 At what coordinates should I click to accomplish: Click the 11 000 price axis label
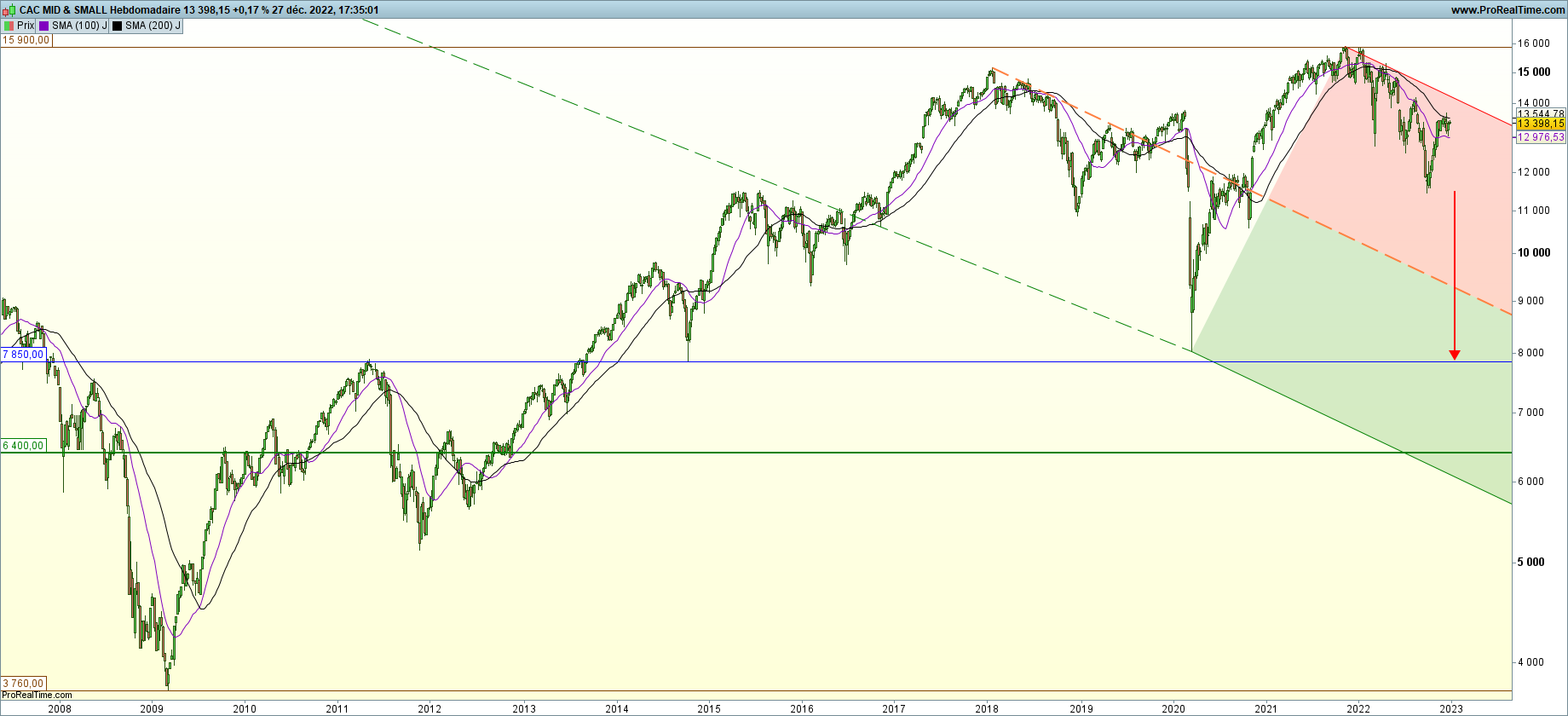click(1534, 211)
